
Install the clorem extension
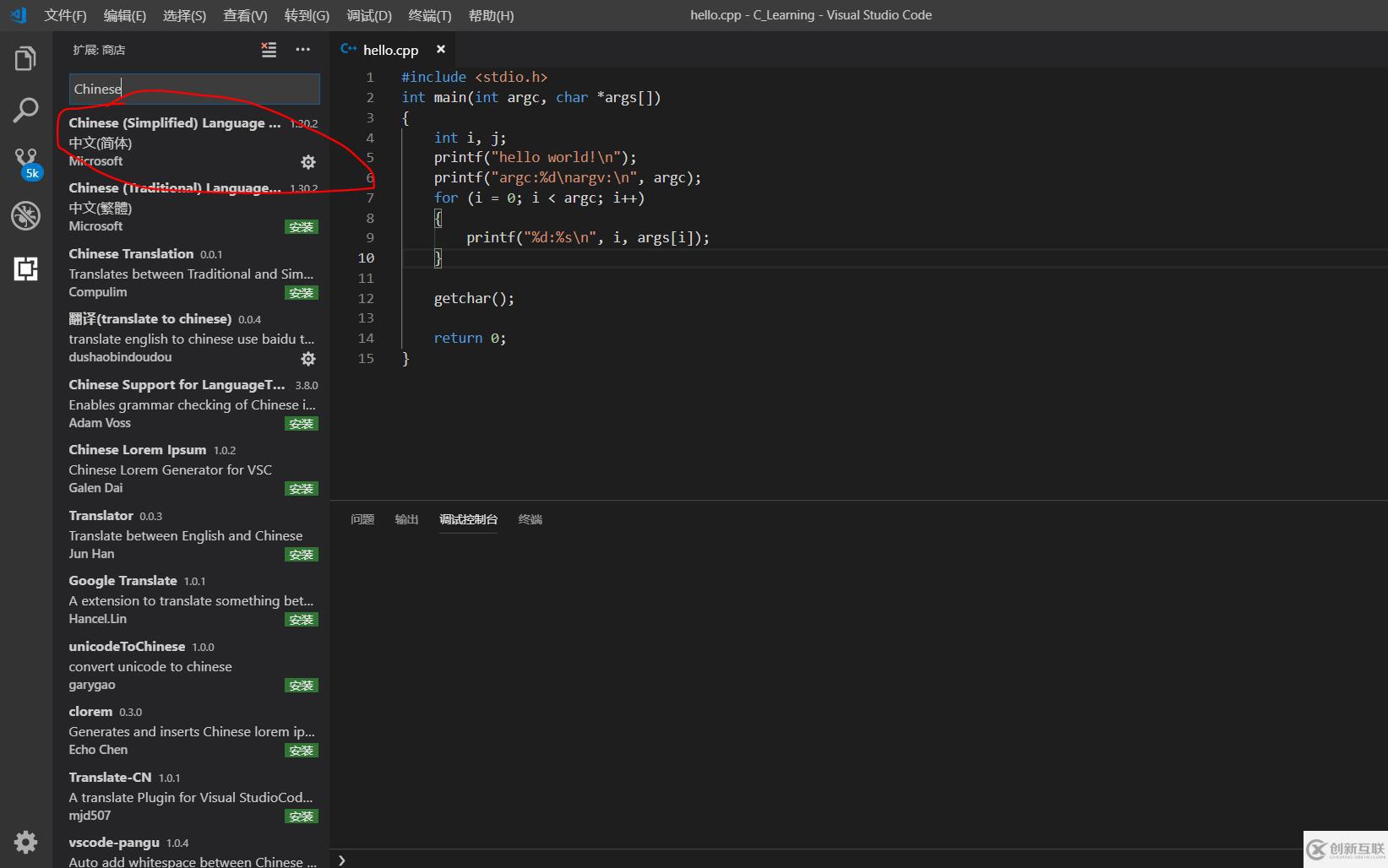click(302, 751)
